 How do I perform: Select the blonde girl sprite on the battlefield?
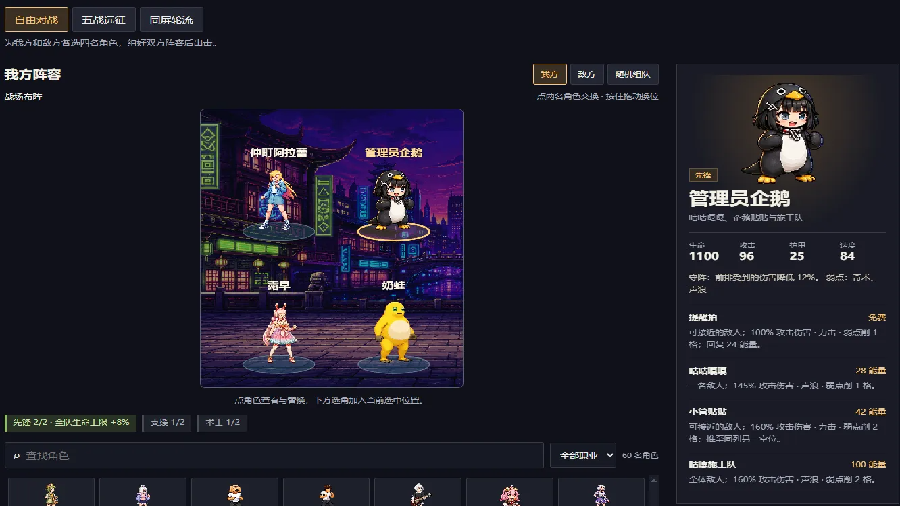[277, 199]
